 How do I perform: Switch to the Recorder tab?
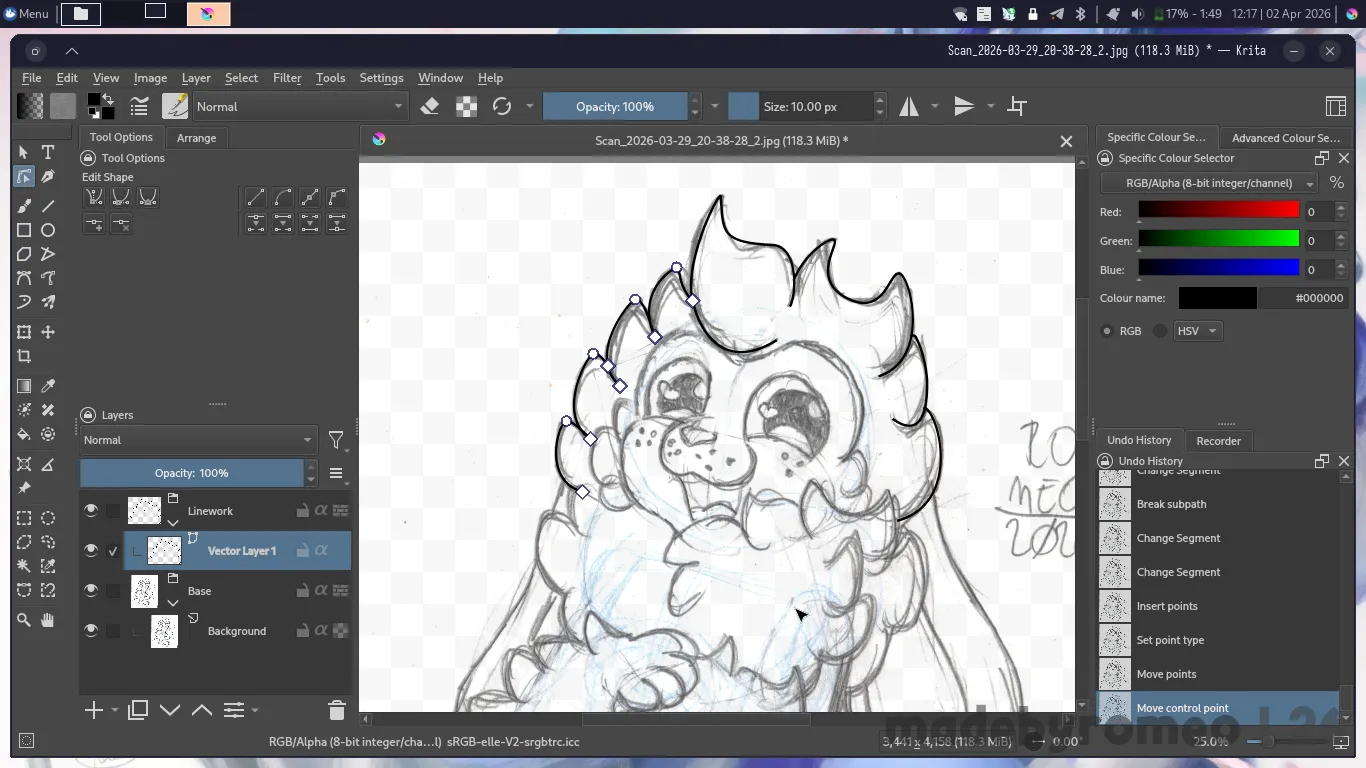[x=1218, y=441]
